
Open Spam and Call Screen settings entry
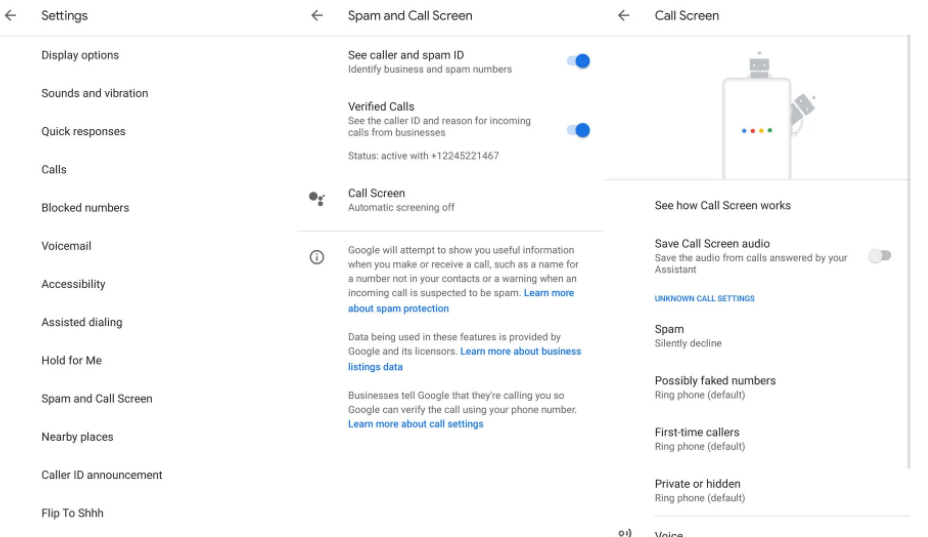click(x=97, y=398)
